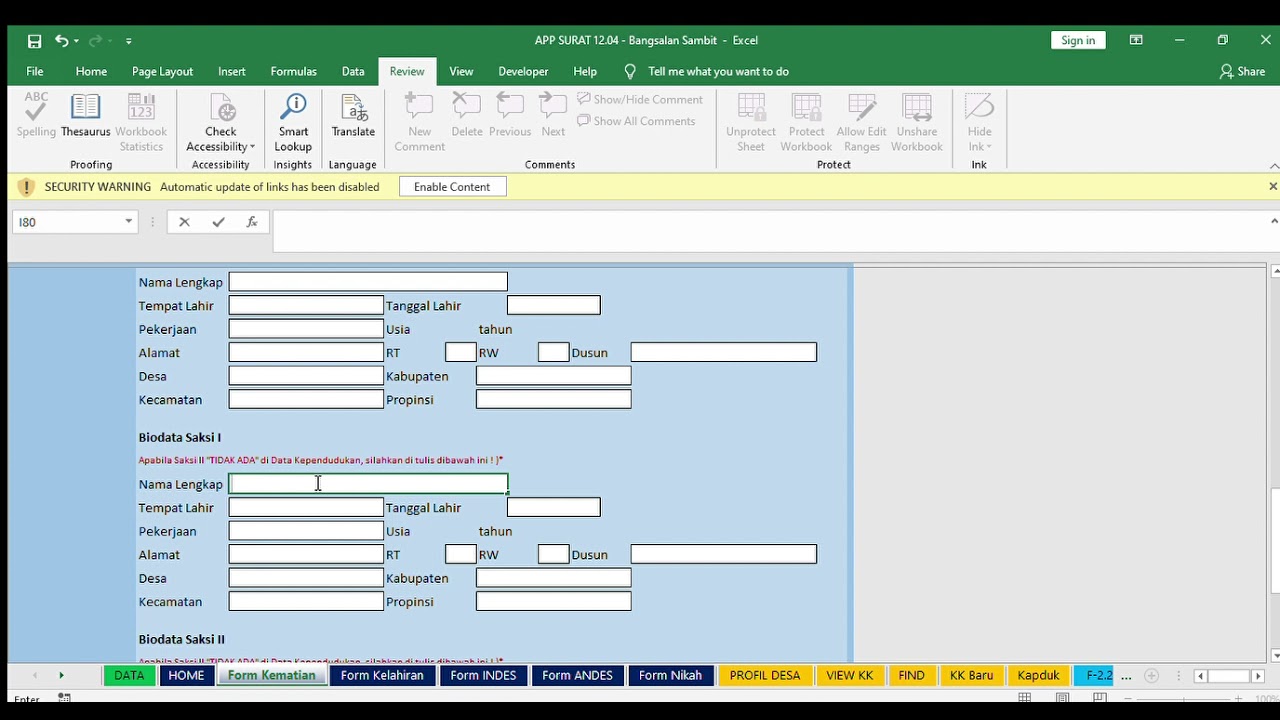Add a New Comment

point(420,122)
